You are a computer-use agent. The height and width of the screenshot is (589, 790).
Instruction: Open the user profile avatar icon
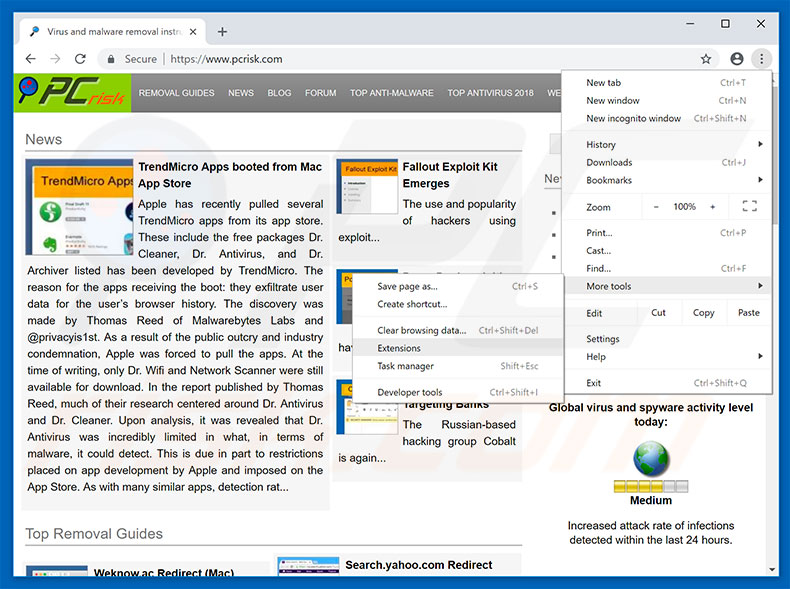(x=737, y=59)
